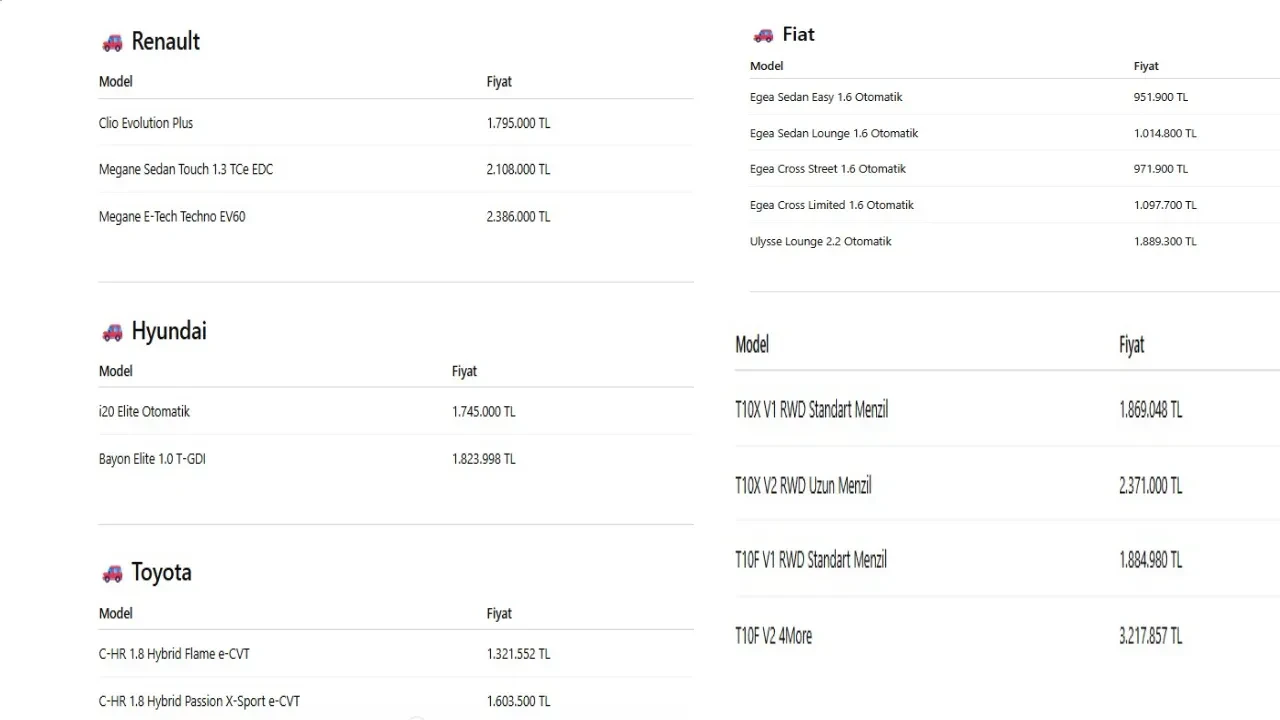Image resolution: width=1280 pixels, height=720 pixels.
Task: Click Ulysse Lounge 2.2 Otomatik model
Action: 820,241
